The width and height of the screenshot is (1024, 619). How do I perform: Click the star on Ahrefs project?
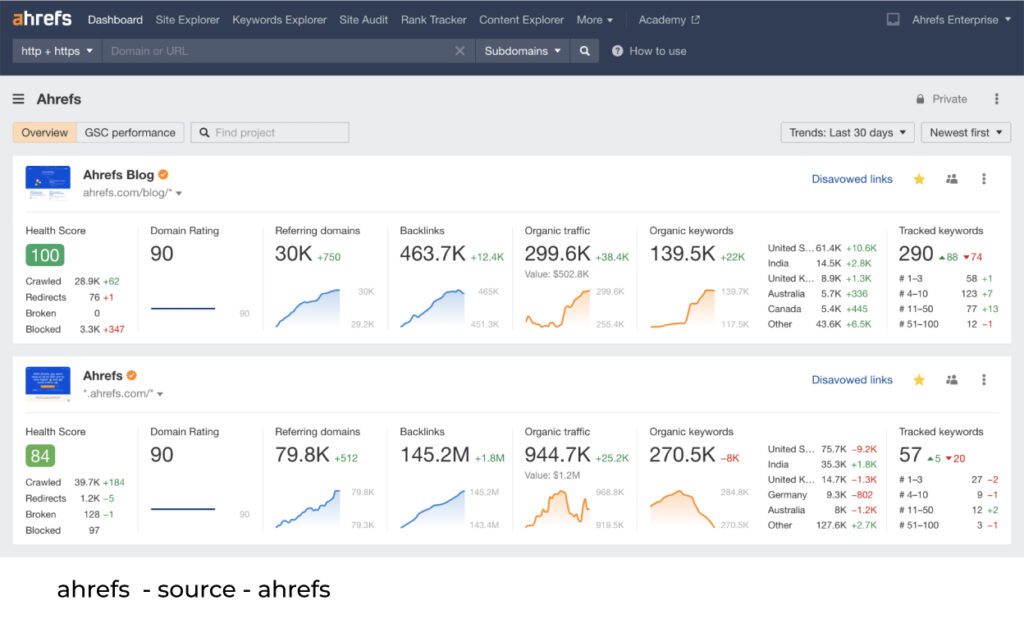coord(919,380)
